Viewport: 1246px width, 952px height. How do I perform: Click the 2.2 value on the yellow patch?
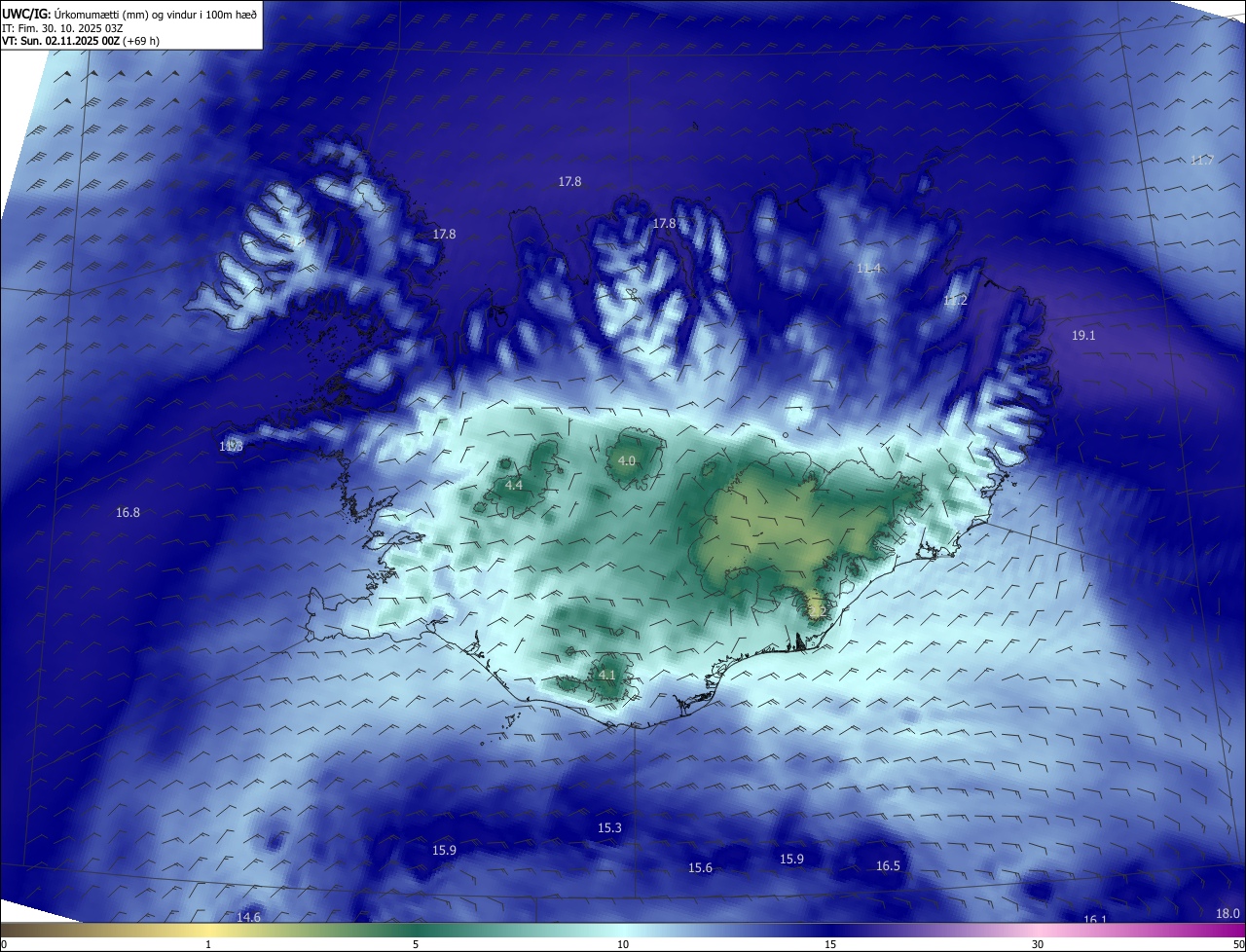[817, 611]
